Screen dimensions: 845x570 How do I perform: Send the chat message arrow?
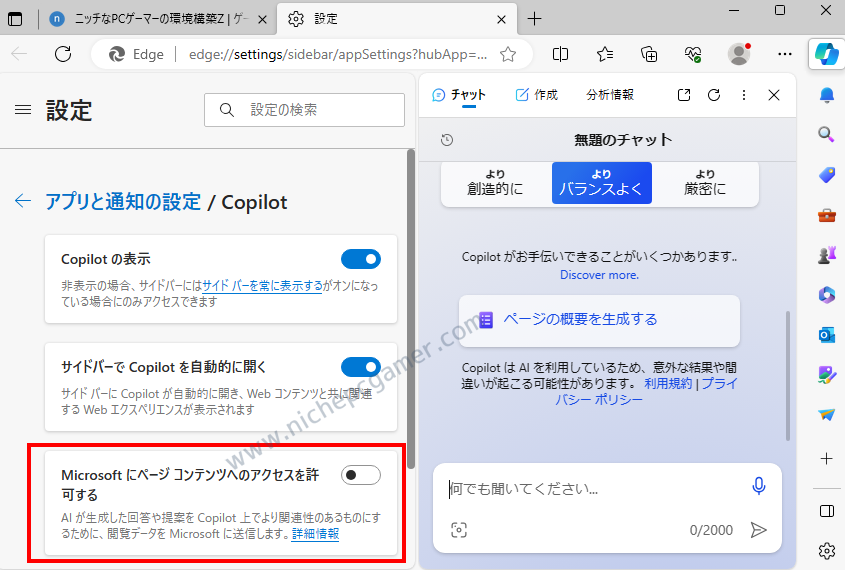pos(758,530)
